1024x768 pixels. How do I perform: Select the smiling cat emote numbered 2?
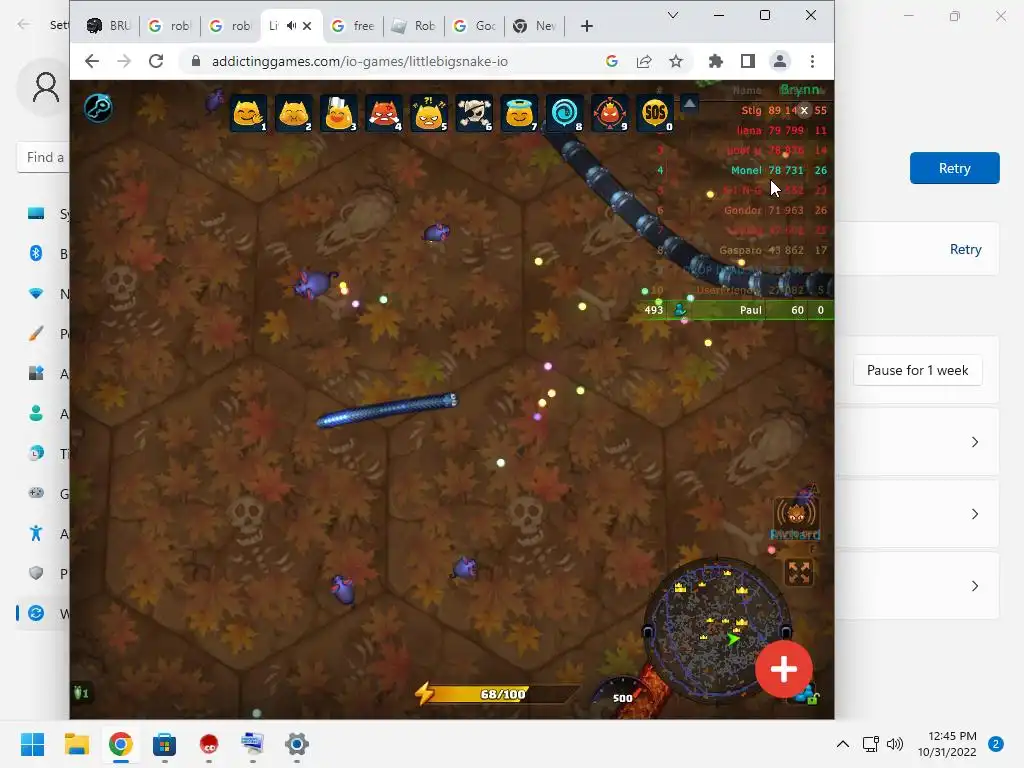coord(294,114)
